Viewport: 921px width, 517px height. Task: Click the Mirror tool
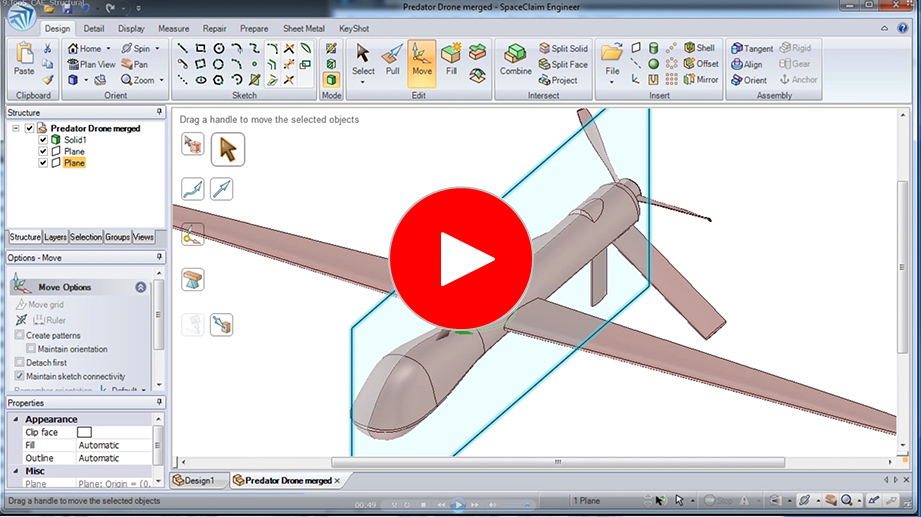[701, 79]
